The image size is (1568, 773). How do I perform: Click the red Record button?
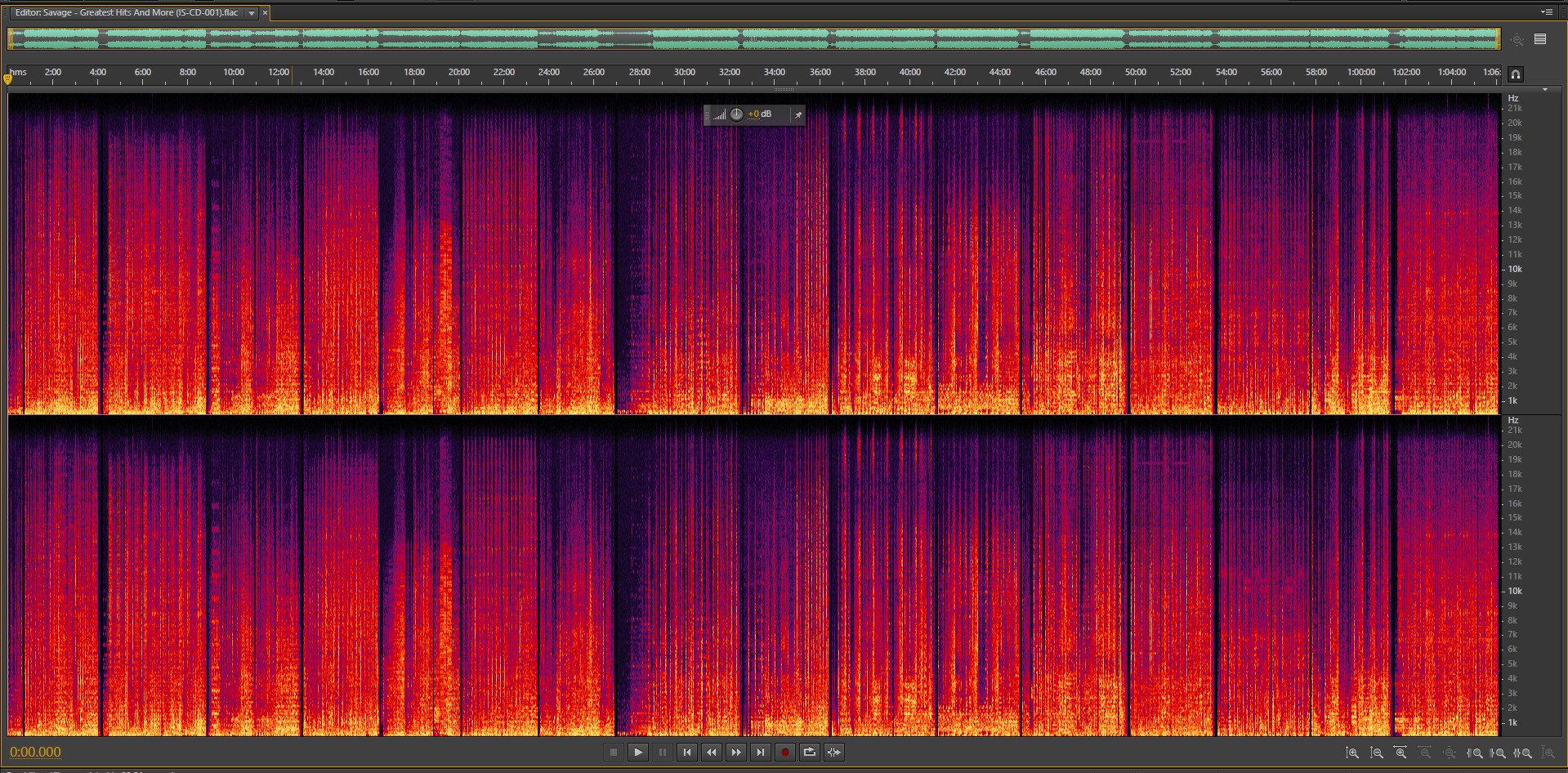click(784, 753)
